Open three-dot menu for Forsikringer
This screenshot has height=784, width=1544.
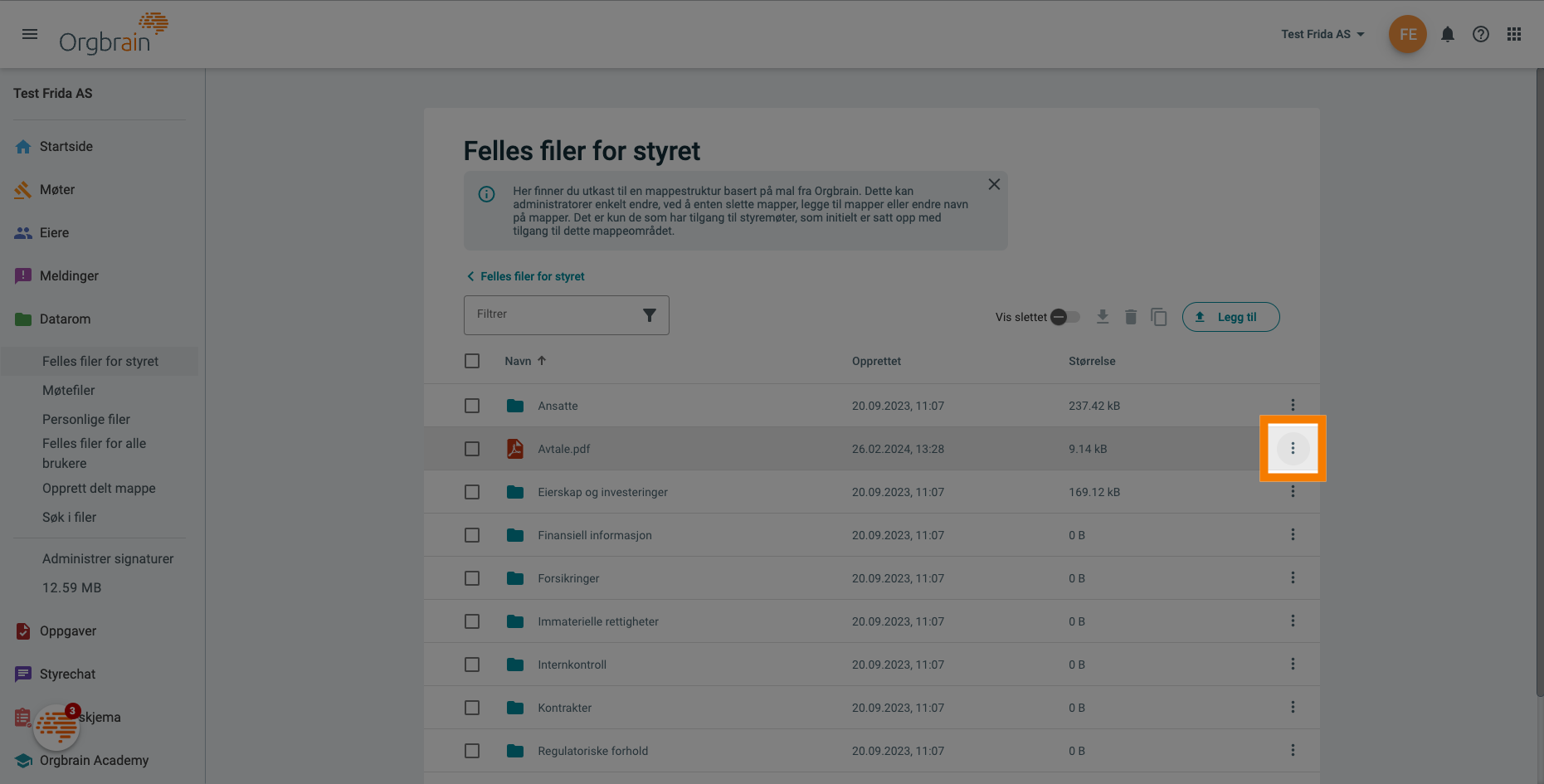coord(1293,578)
